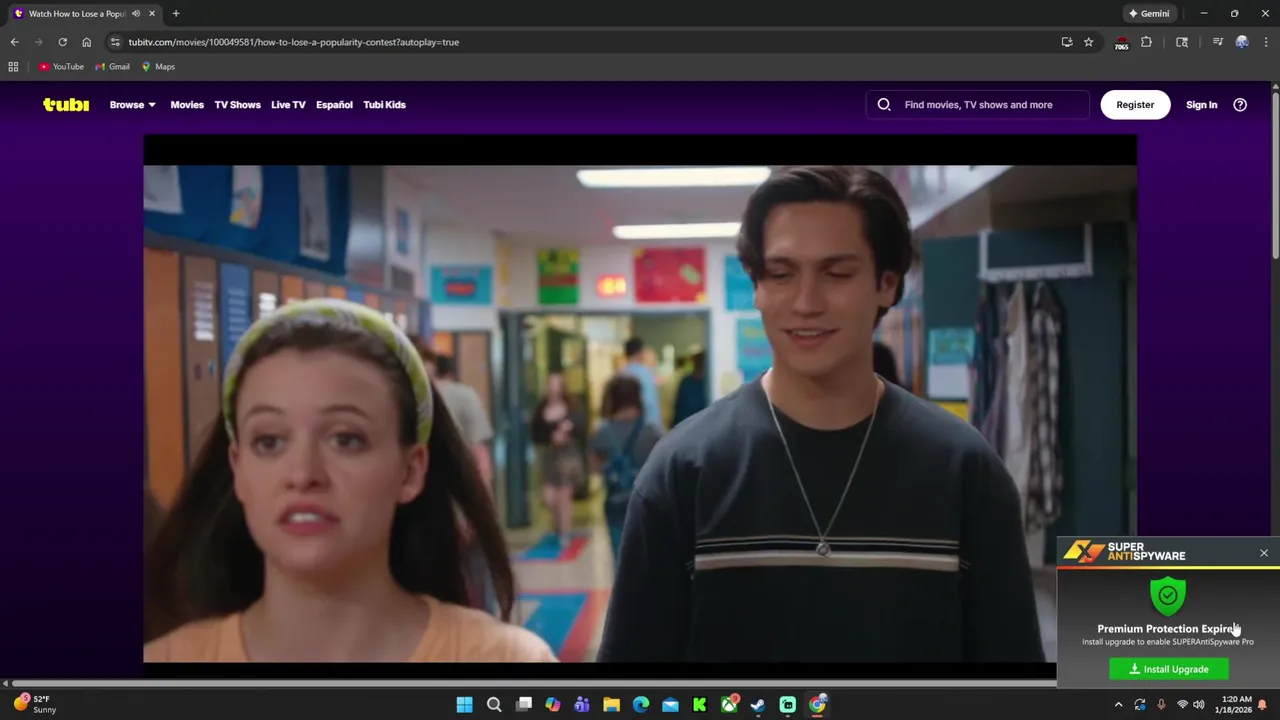The width and height of the screenshot is (1280, 720).
Task: Open Task View on taskbar
Action: pyautogui.click(x=523, y=705)
